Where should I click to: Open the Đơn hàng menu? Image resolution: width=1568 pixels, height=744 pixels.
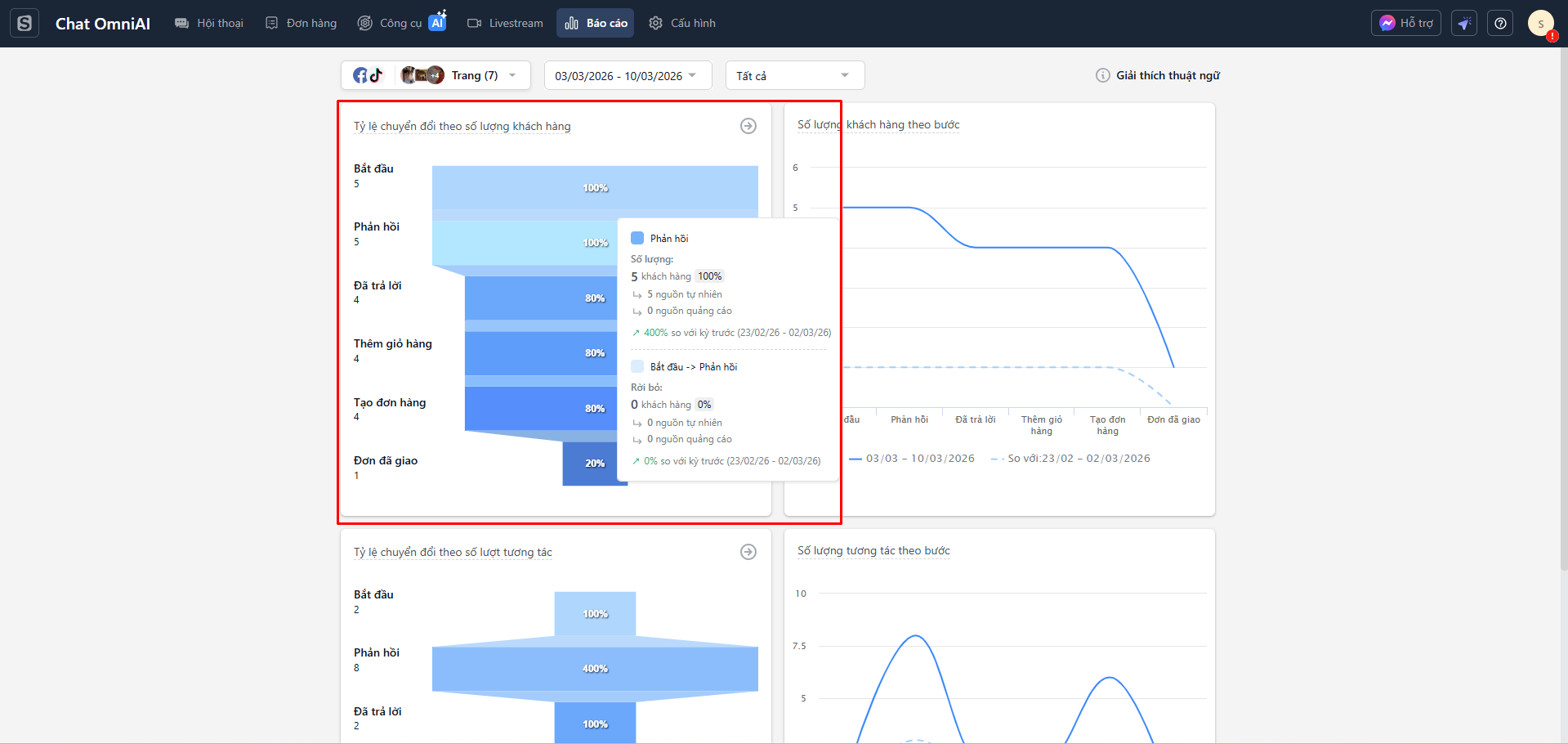(302, 23)
